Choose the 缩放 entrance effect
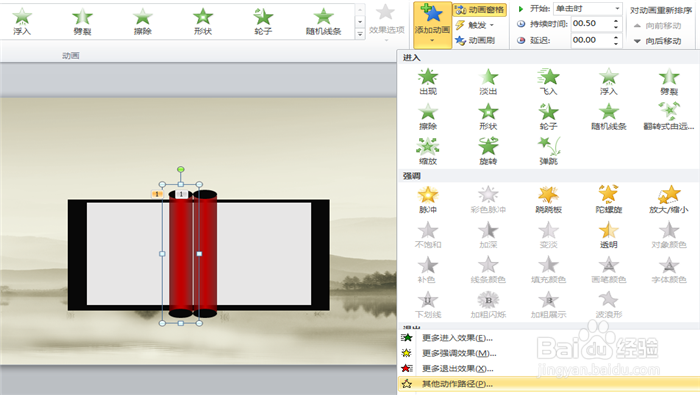The height and width of the screenshot is (395, 700). [x=428, y=151]
